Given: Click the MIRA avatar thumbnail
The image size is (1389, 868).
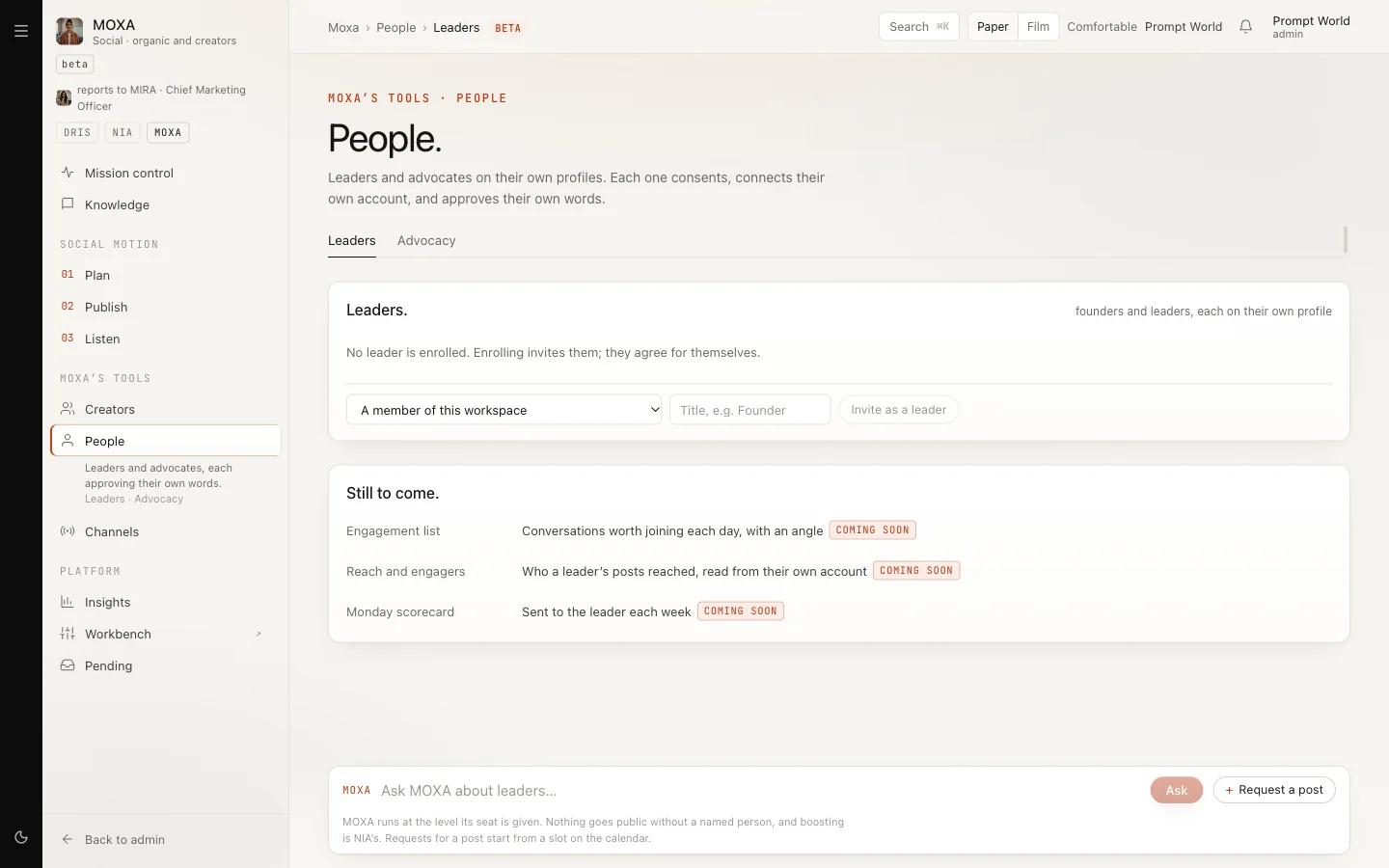Looking at the screenshot, I should [64, 97].
